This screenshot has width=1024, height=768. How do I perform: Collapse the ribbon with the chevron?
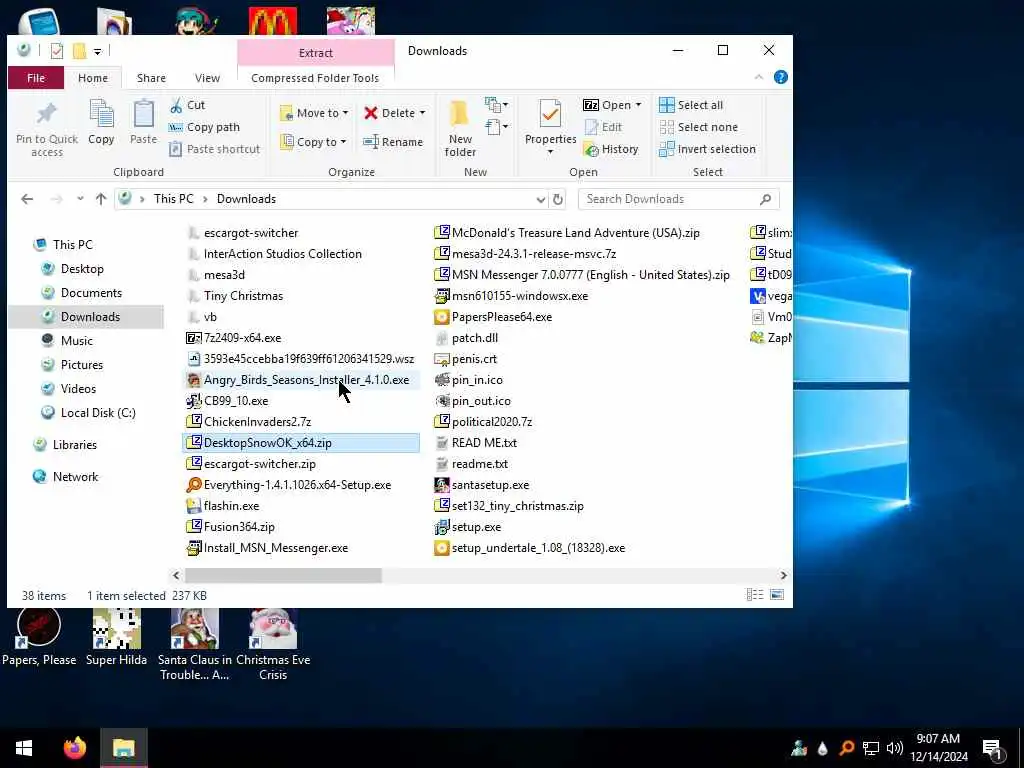tap(758, 77)
